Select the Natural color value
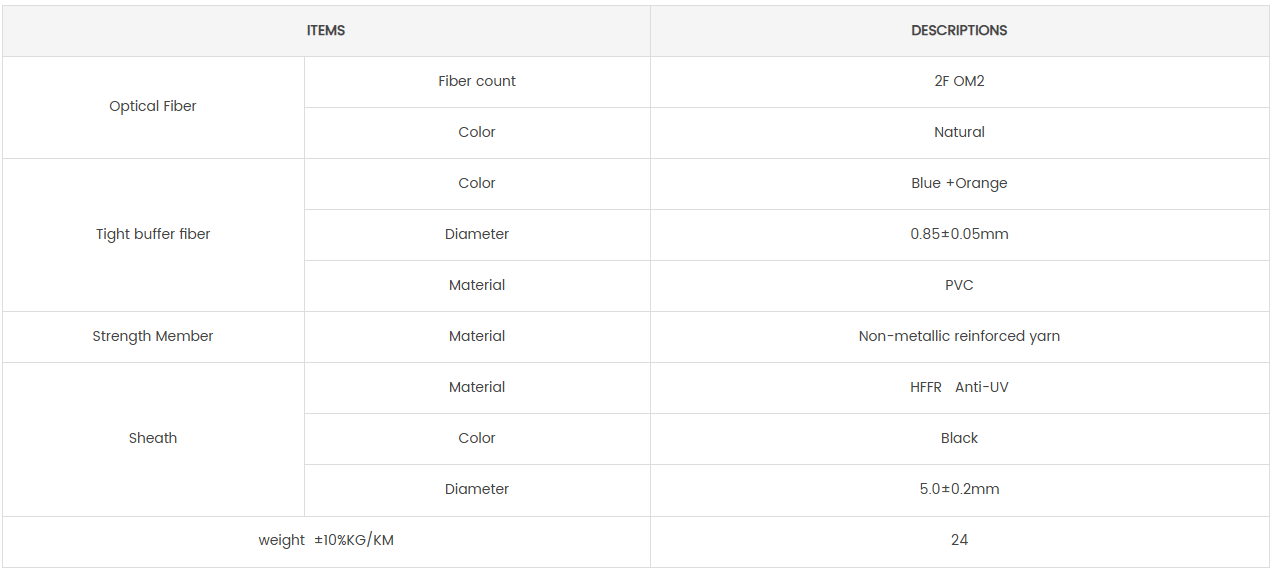Screen dimensions: 1273x573 click(x=959, y=132)
